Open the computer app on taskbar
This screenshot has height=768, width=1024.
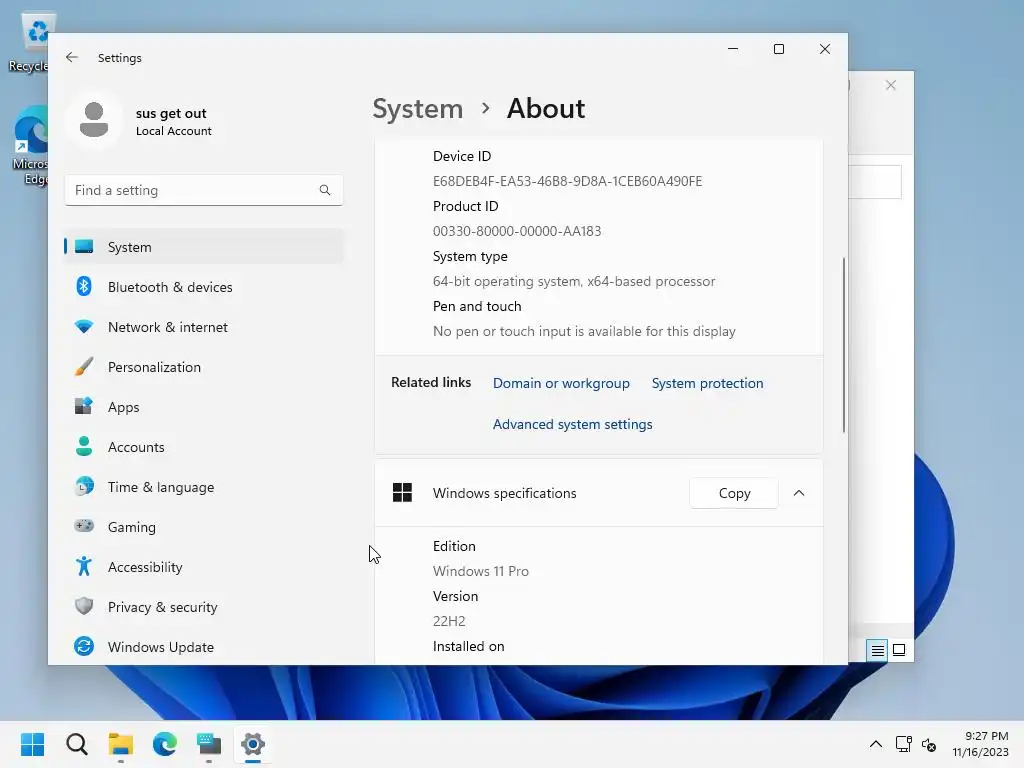click(x=209, y=744)
